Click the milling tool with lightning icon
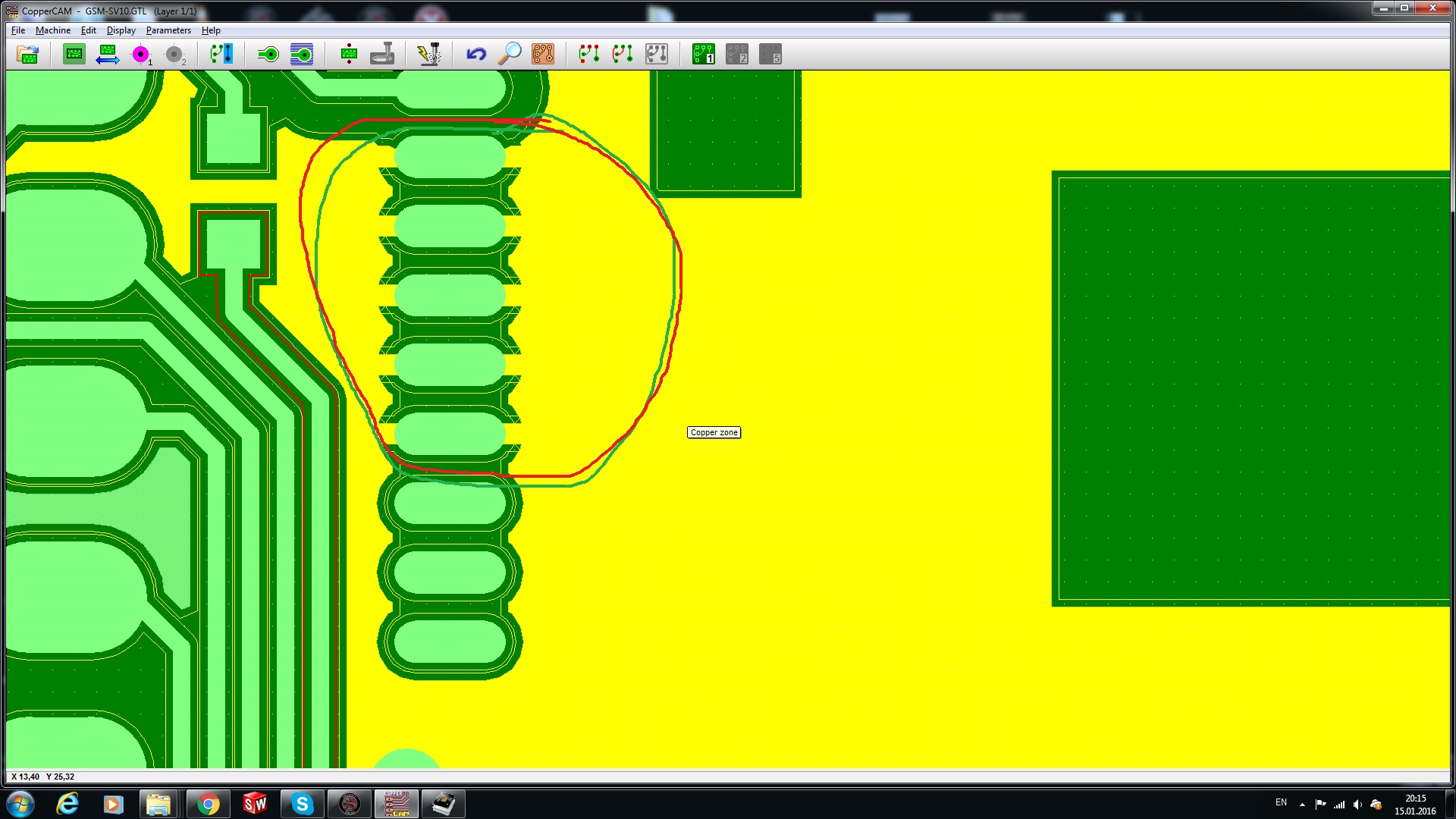Image resolution: width=1456 pixels, height=819 pixels. [428, 55]
